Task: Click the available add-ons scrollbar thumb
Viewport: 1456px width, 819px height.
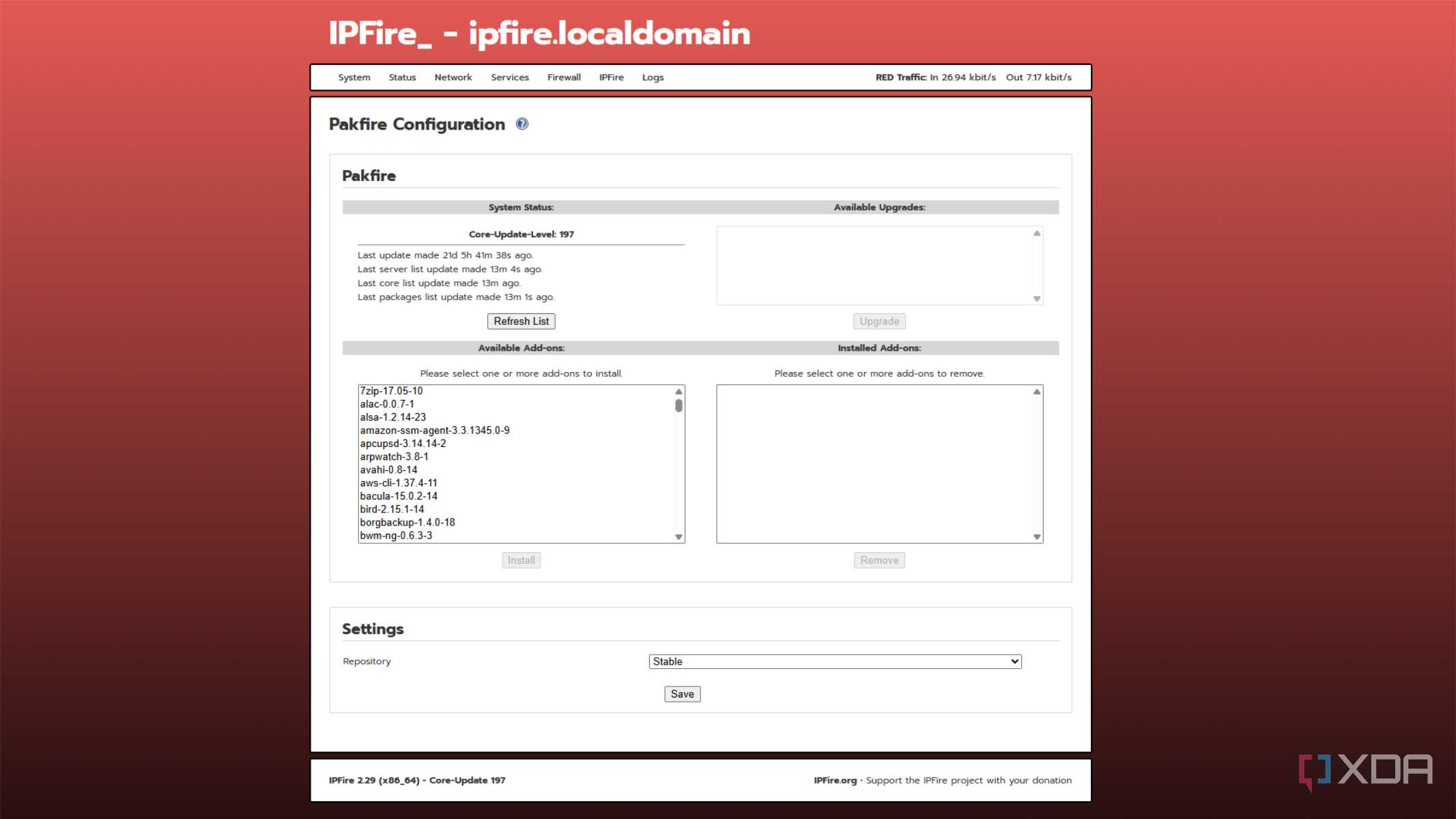Action: pos(679,405)
